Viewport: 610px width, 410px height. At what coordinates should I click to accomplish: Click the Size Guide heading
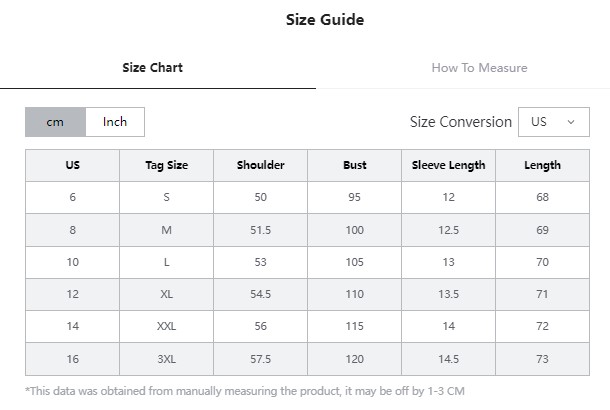325,19
